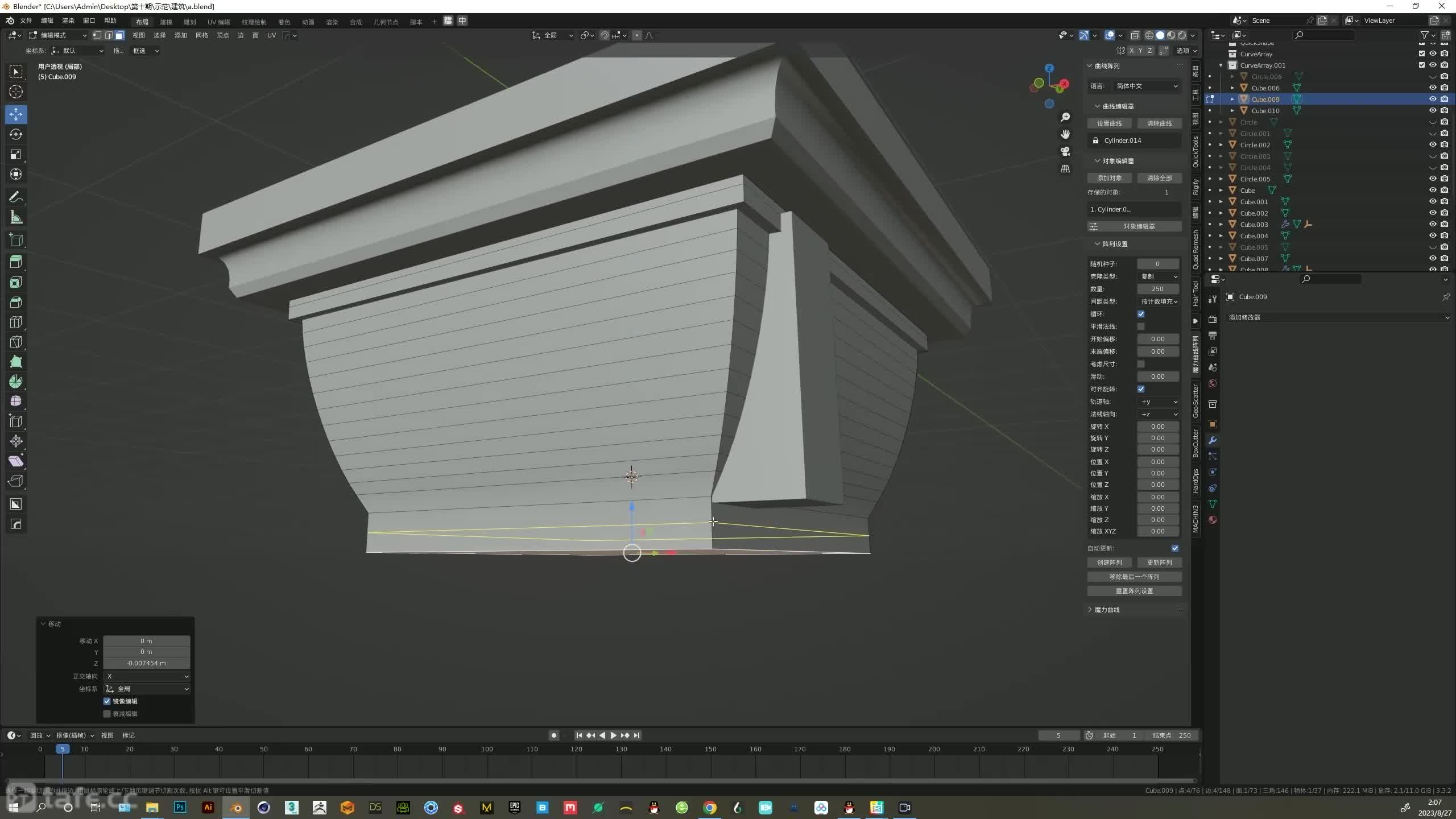Image resolution: width=1456 pixels, height=819 pixels.
Task: Toggle the 循环 checkbox
Action: coord(1141,314)
